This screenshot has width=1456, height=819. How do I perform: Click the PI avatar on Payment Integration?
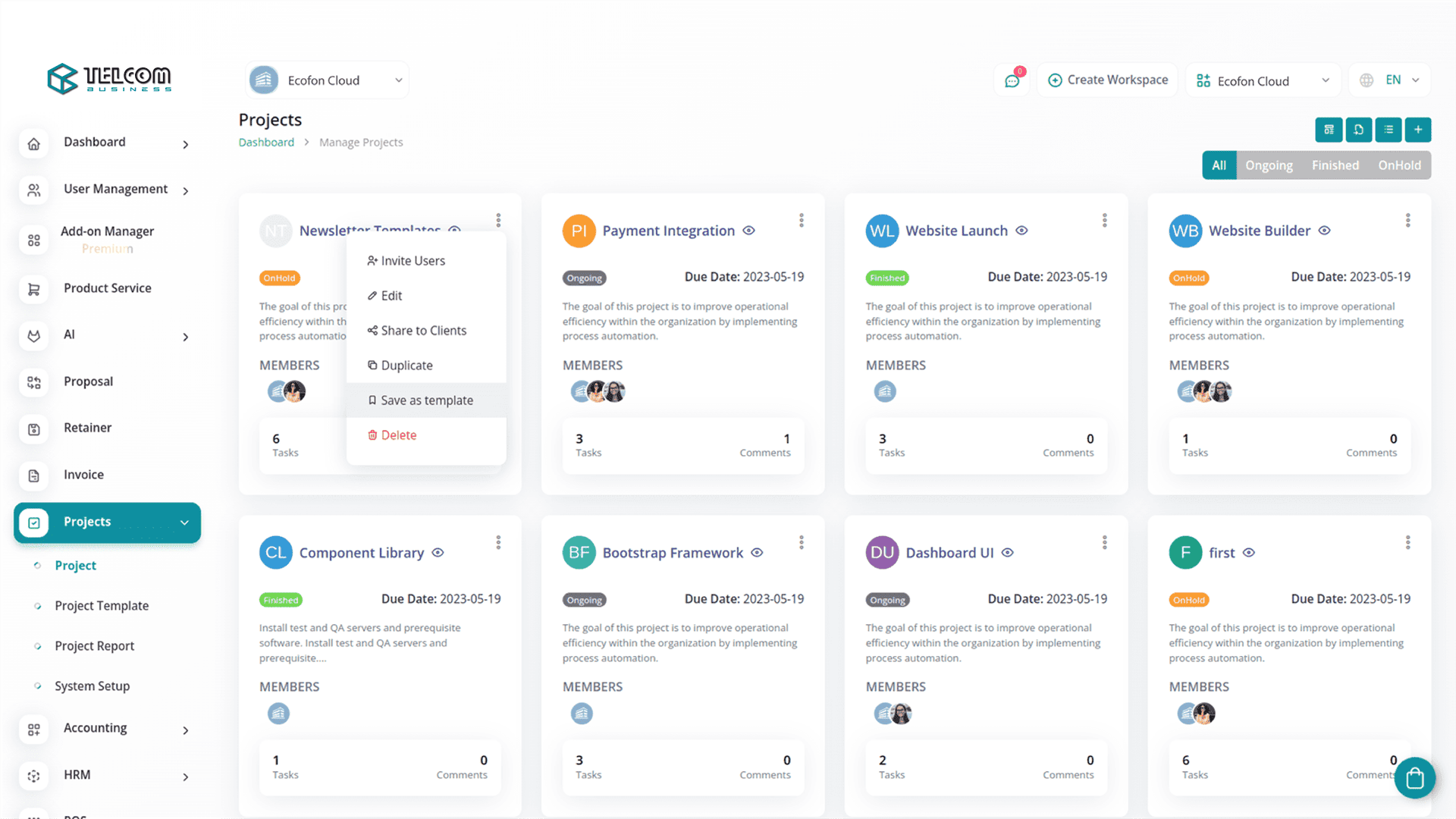[579, 231]
